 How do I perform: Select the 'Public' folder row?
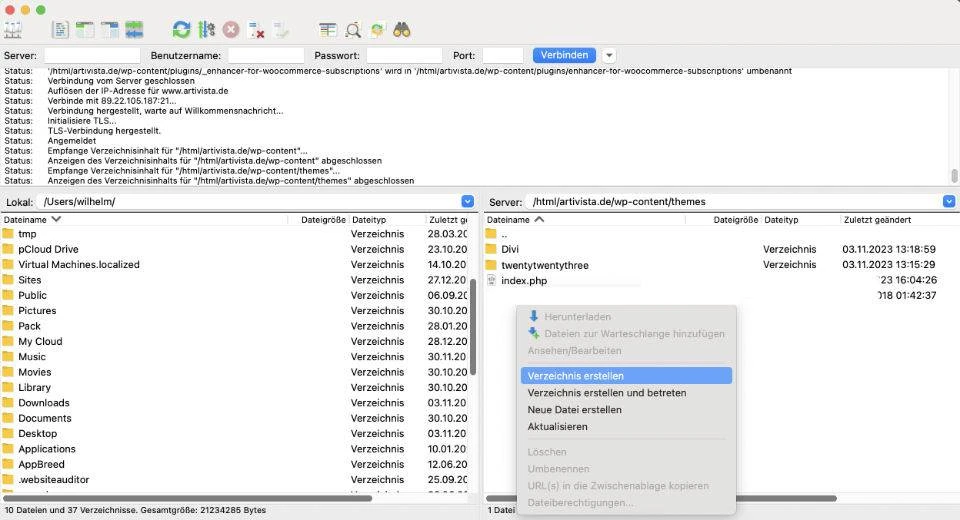236,295
